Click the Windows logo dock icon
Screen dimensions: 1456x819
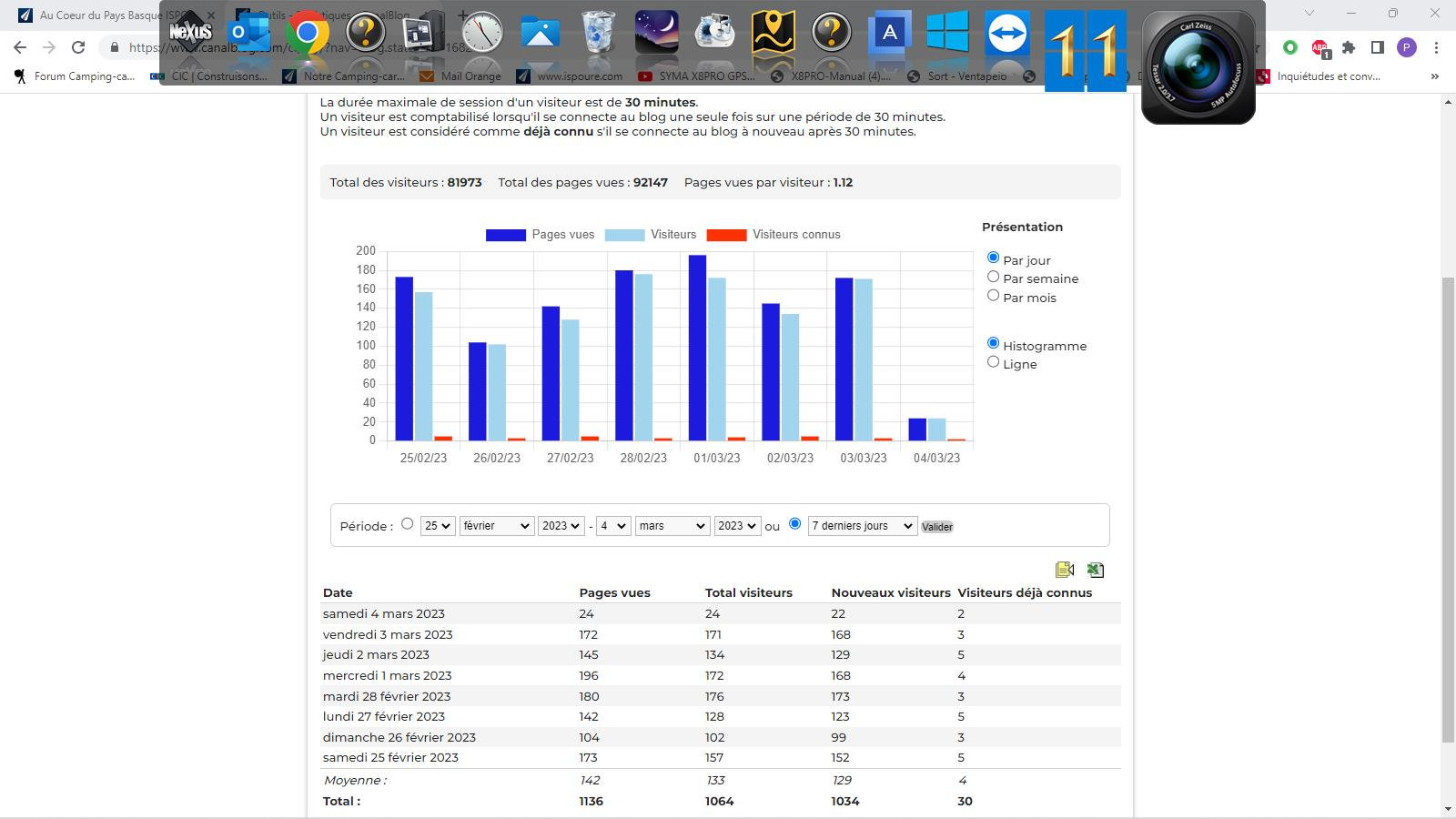pos(947,33)
